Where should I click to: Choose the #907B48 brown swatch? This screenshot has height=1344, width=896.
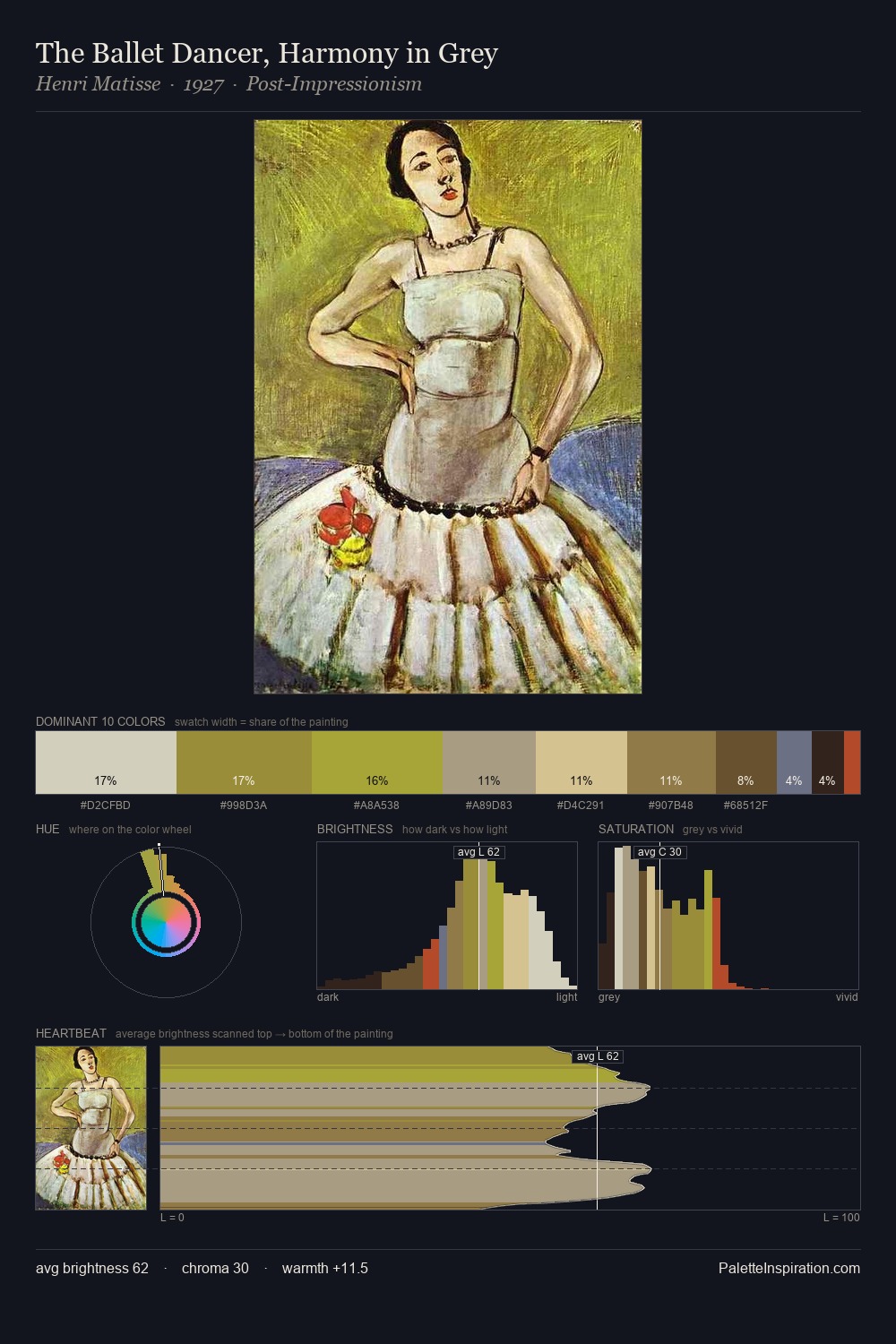671,762
